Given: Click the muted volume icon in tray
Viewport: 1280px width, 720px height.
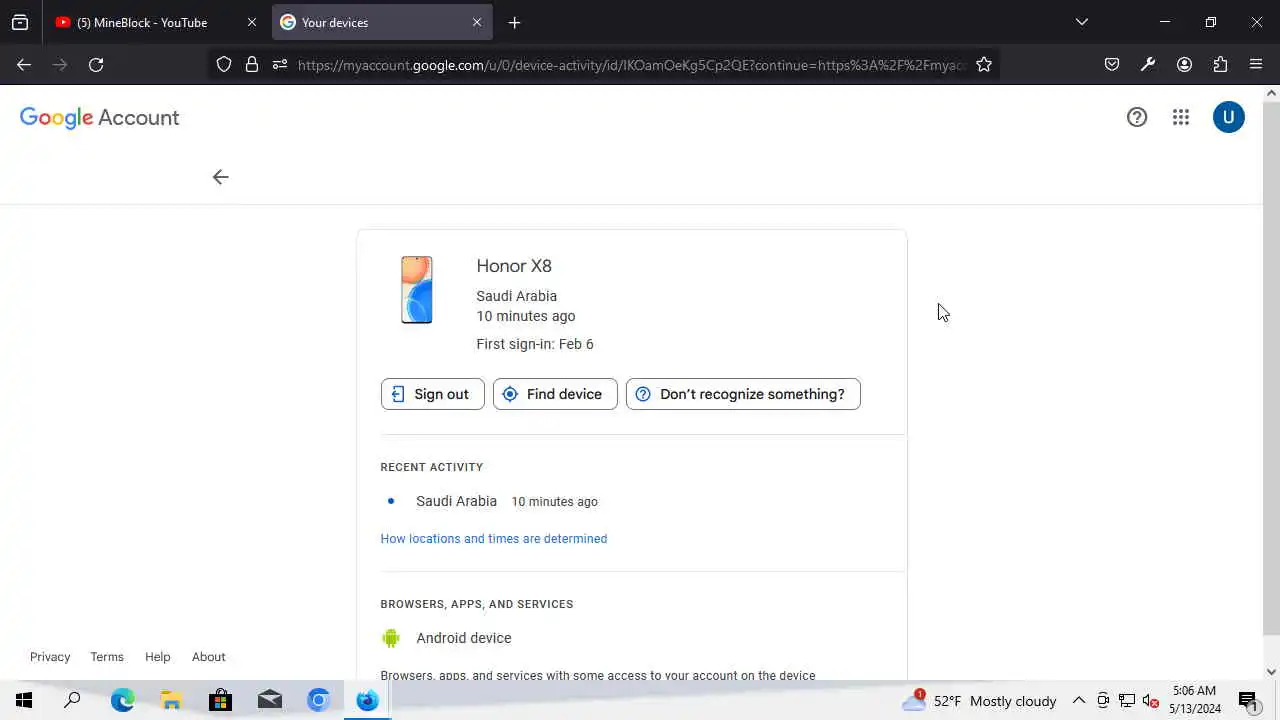Looking at the screenshot, I should tap(1151, 701).
